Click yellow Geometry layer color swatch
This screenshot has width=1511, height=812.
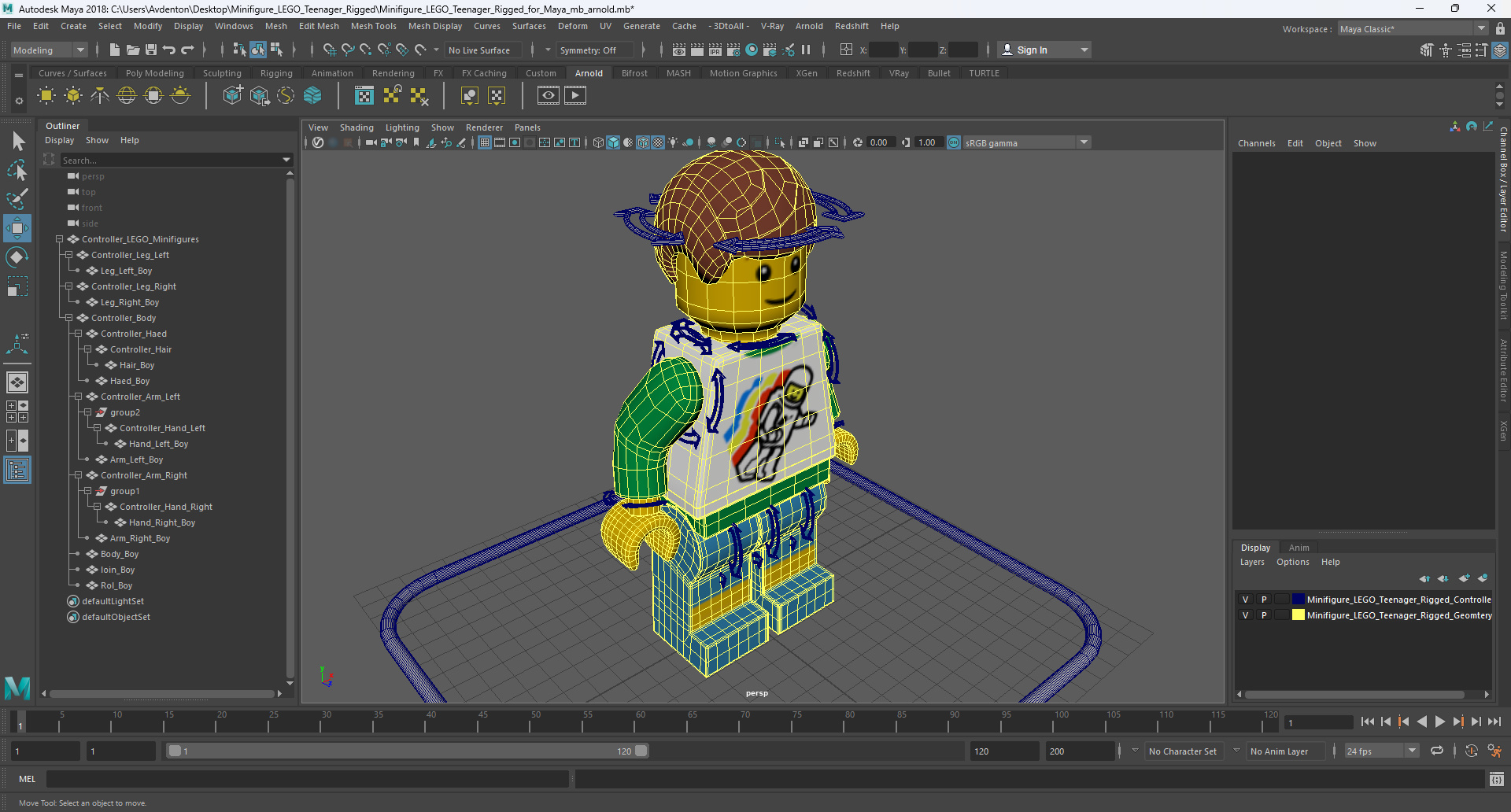[x=1298, y=615]
